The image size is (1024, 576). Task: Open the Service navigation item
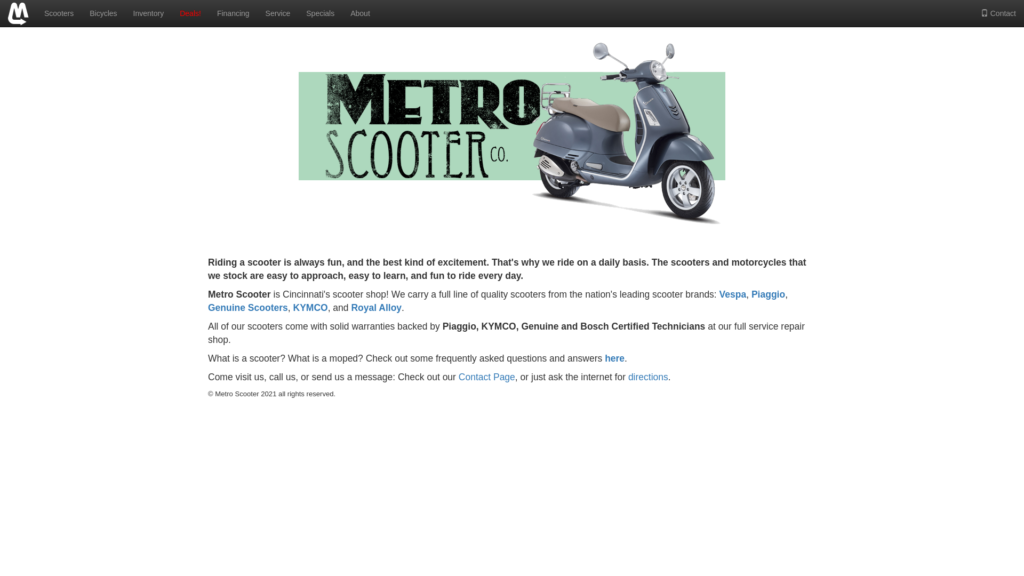[278, 14]
